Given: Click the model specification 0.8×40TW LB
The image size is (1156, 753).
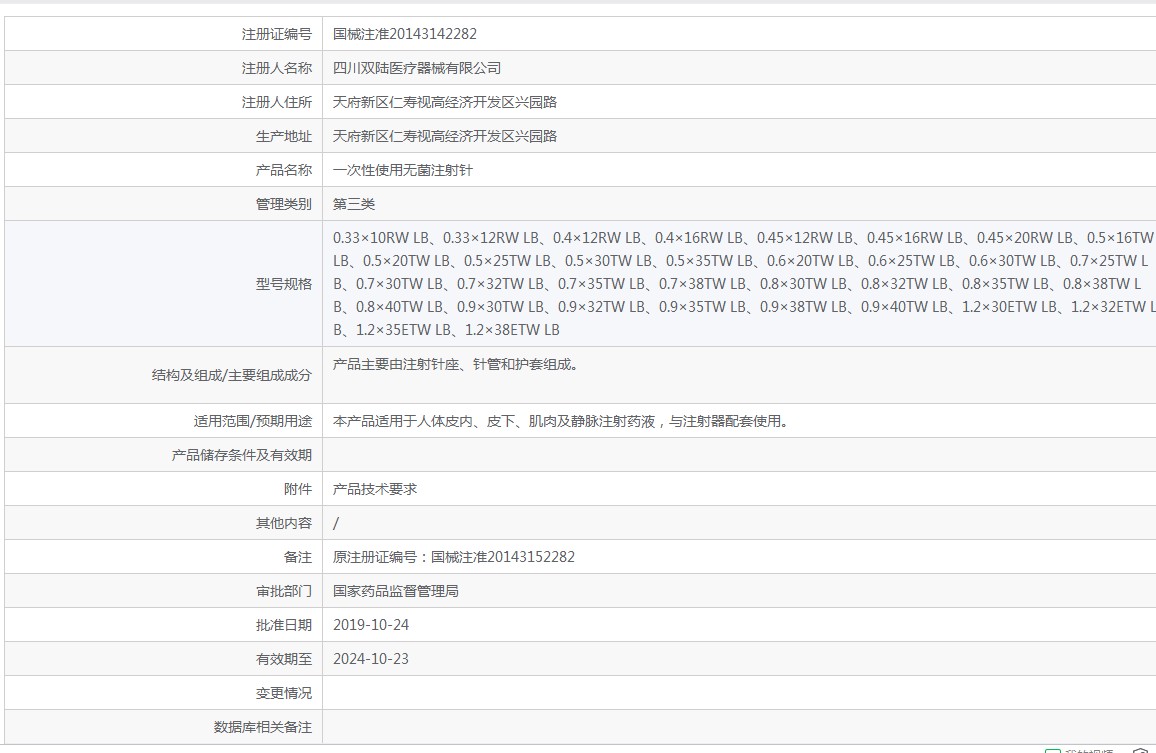Looking at the screenshot, I should click(x=400, y=307).
